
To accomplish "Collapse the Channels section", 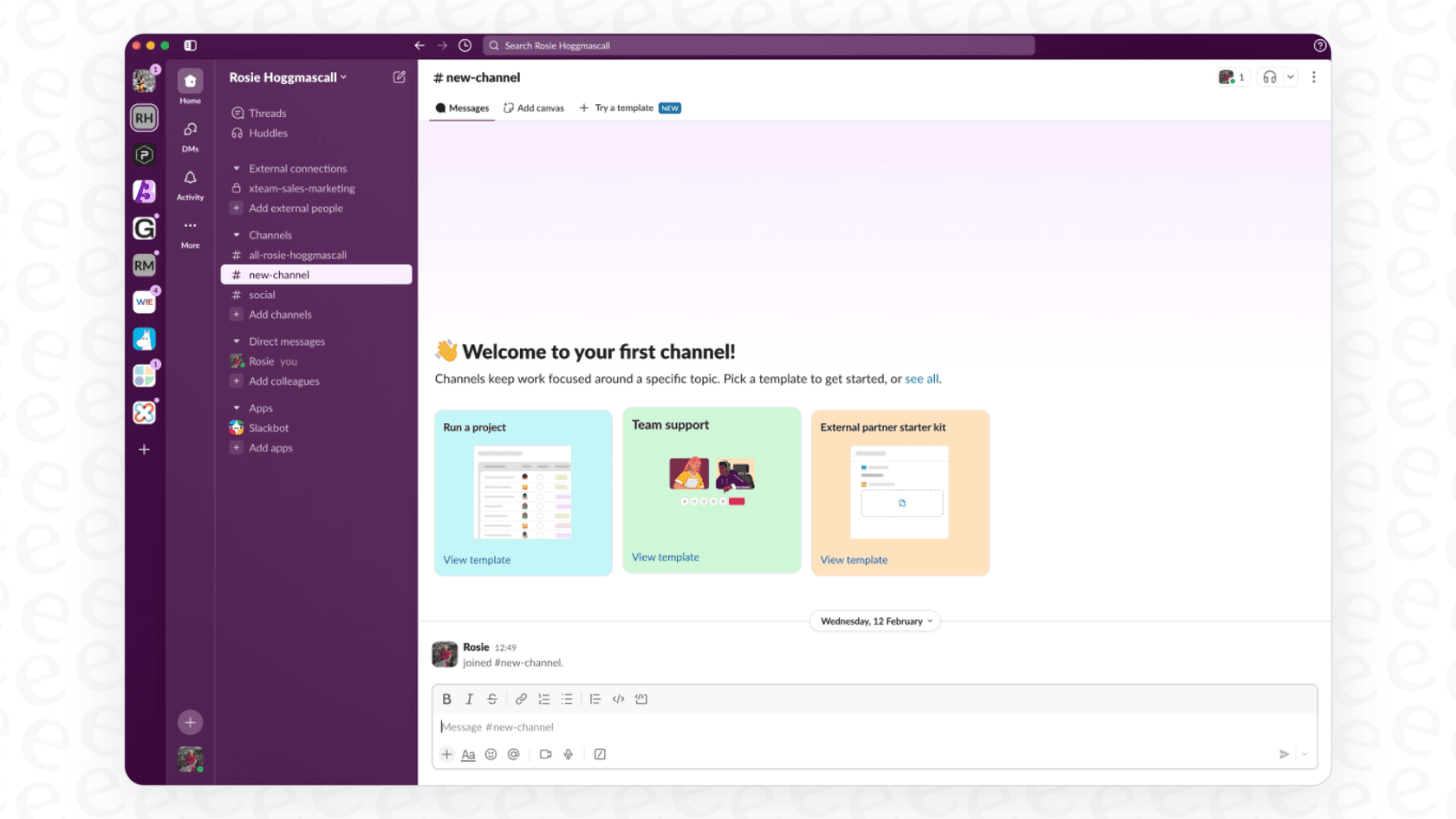I will point(236,234).
